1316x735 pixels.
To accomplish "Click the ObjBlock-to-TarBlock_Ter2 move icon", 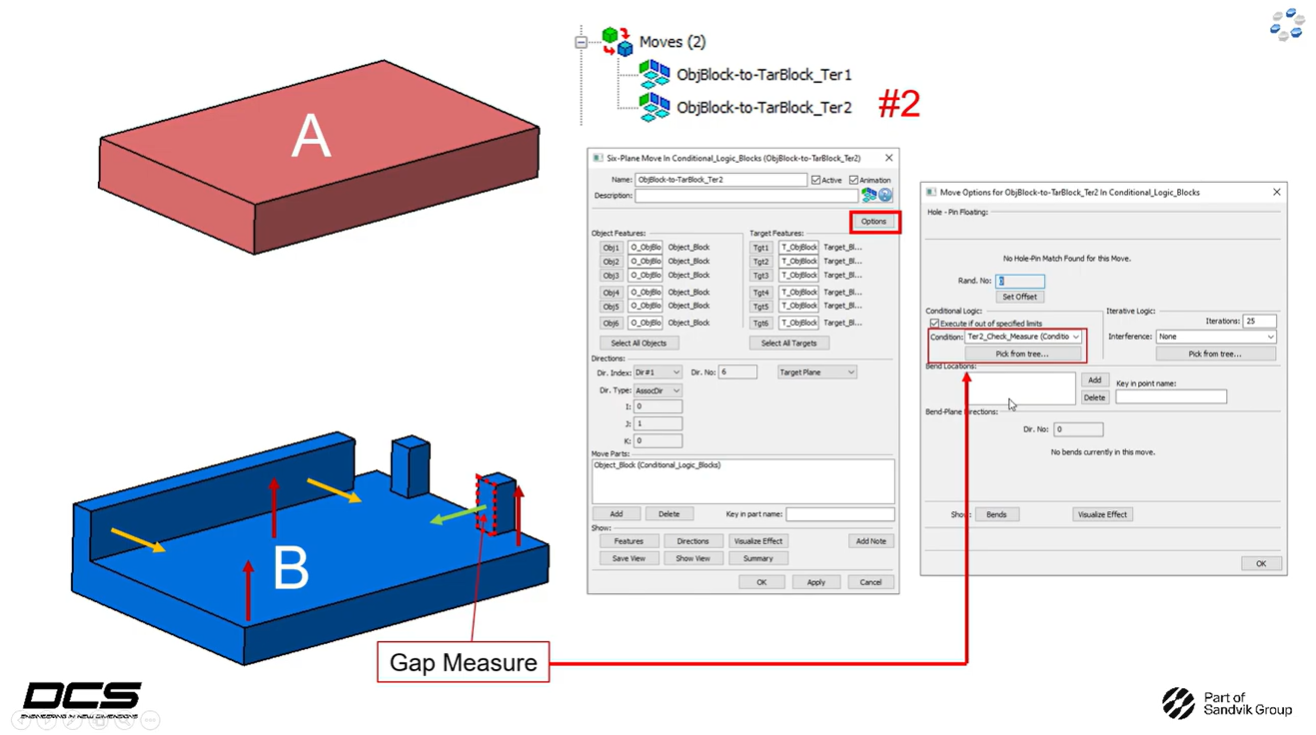I will coord(654,107).
